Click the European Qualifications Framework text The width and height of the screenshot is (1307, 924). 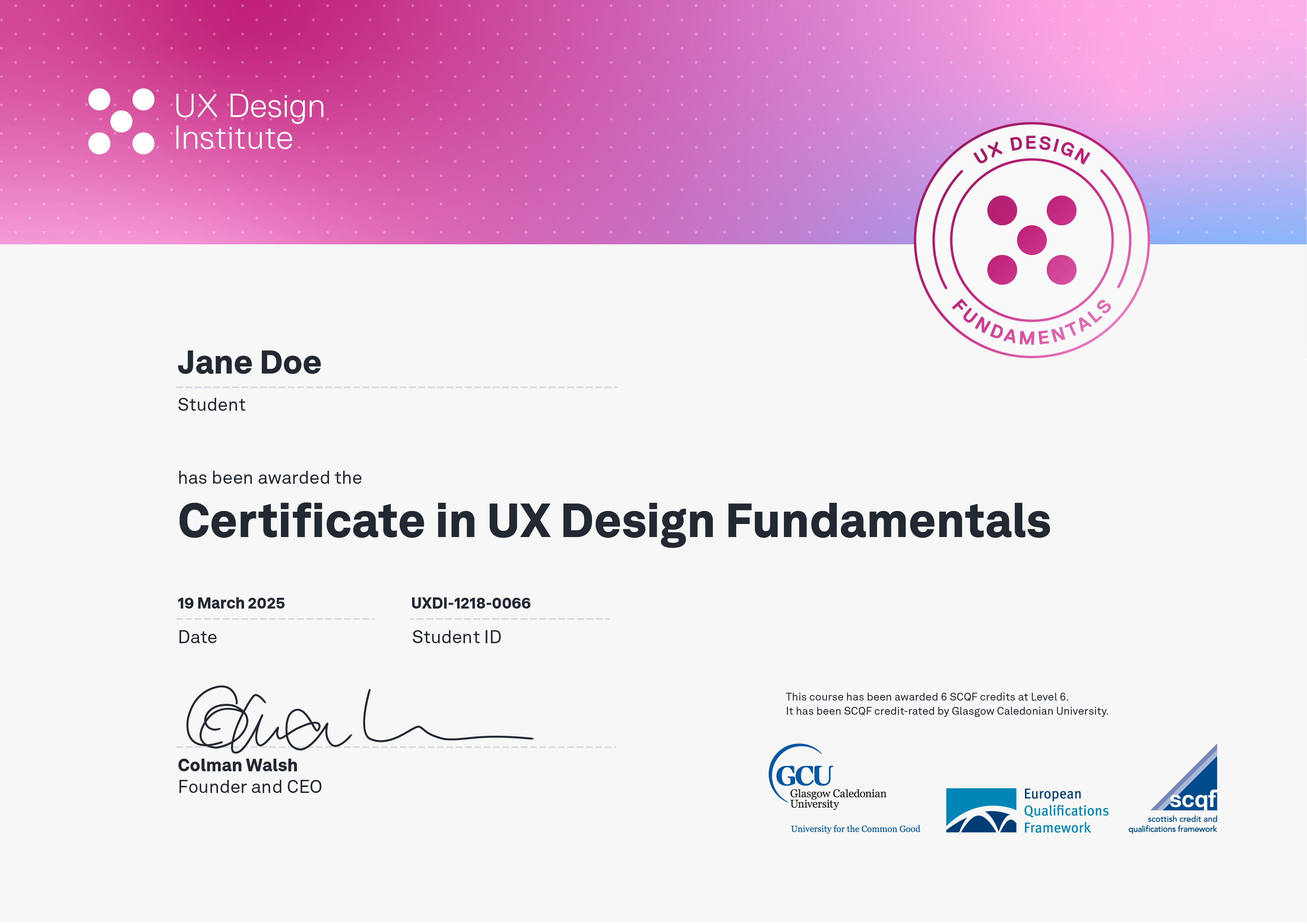pyautogui.click(x=1066, y=811)
